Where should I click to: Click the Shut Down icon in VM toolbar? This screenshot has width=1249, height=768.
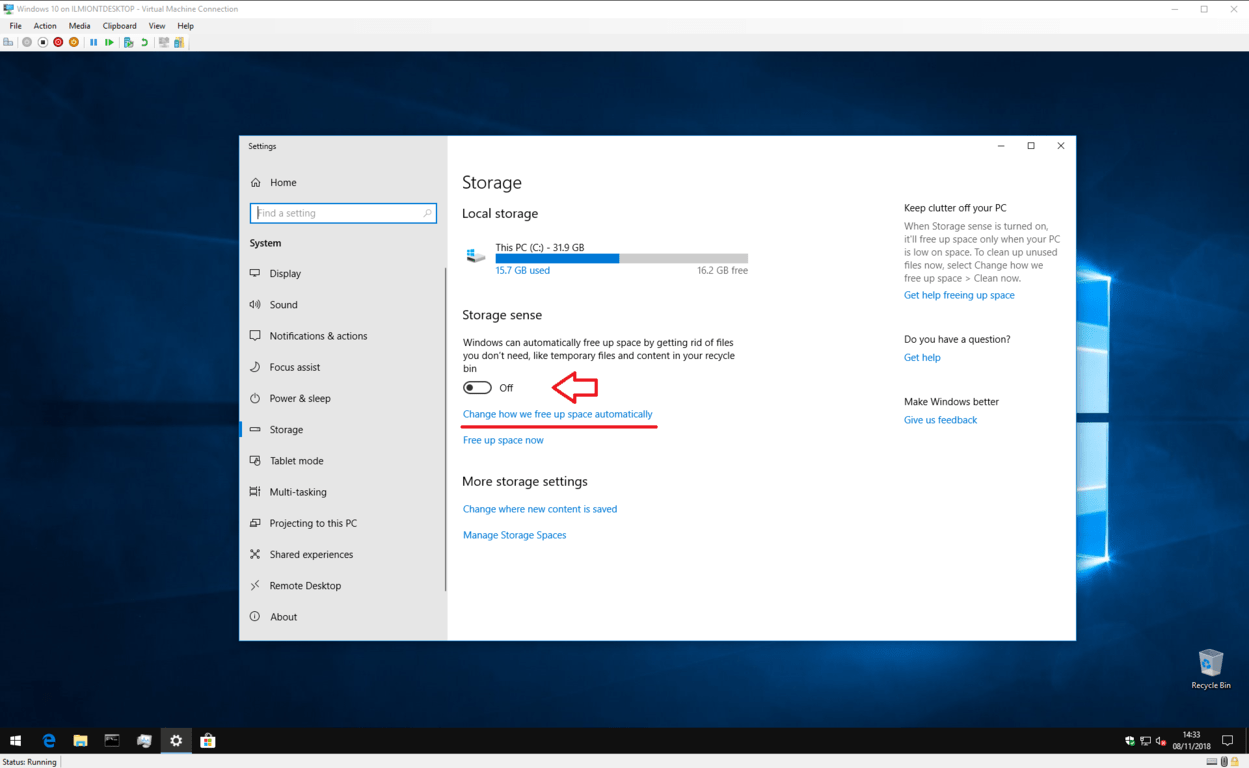point(58,42)
